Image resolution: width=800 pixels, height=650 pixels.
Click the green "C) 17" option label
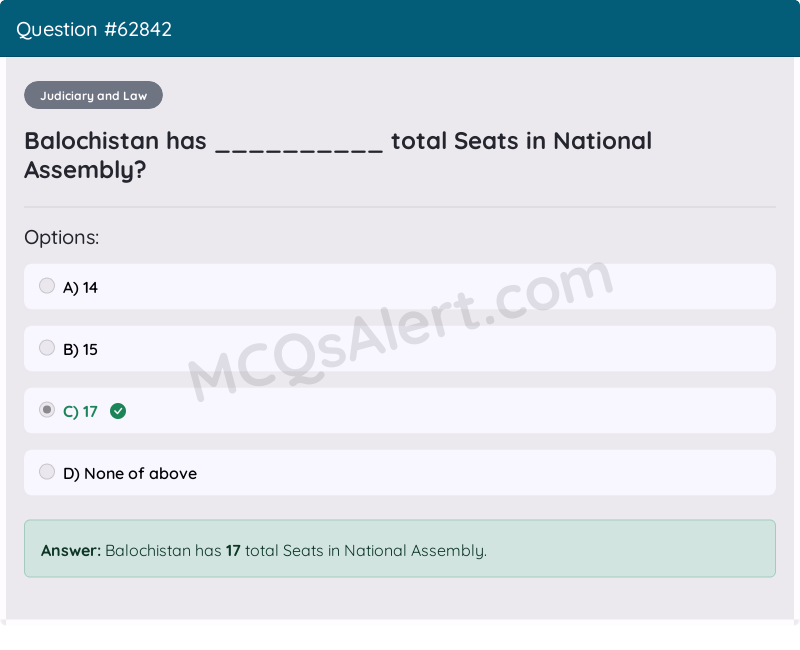(x=80, y=412)
